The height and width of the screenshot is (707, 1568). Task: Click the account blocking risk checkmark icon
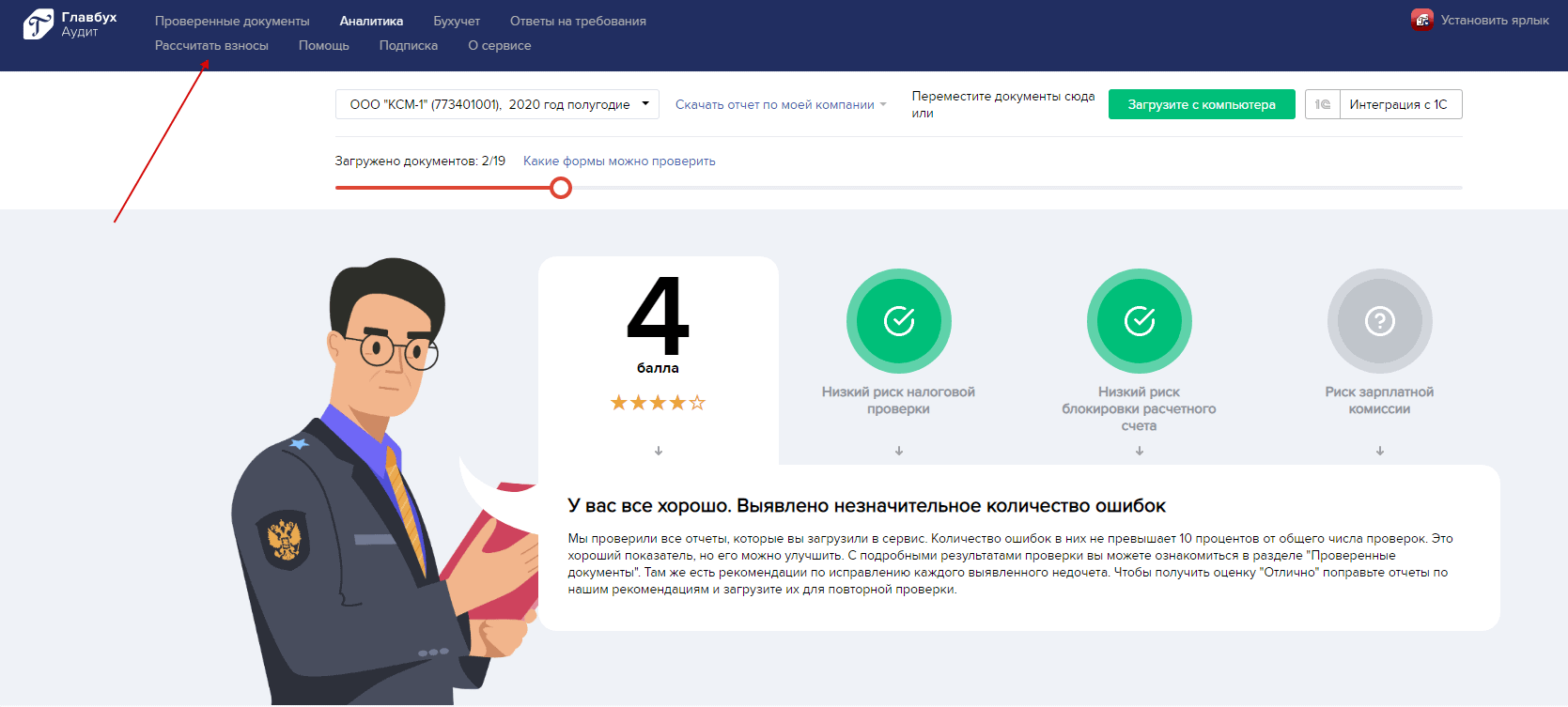pos(1139,321)
